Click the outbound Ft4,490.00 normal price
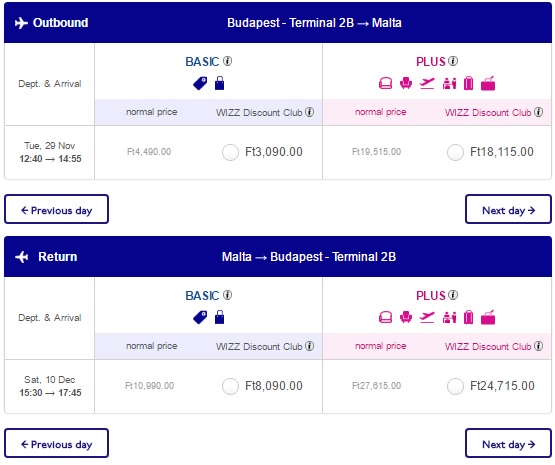The width and height of the screenshot is (555, 465). (149, 152)
